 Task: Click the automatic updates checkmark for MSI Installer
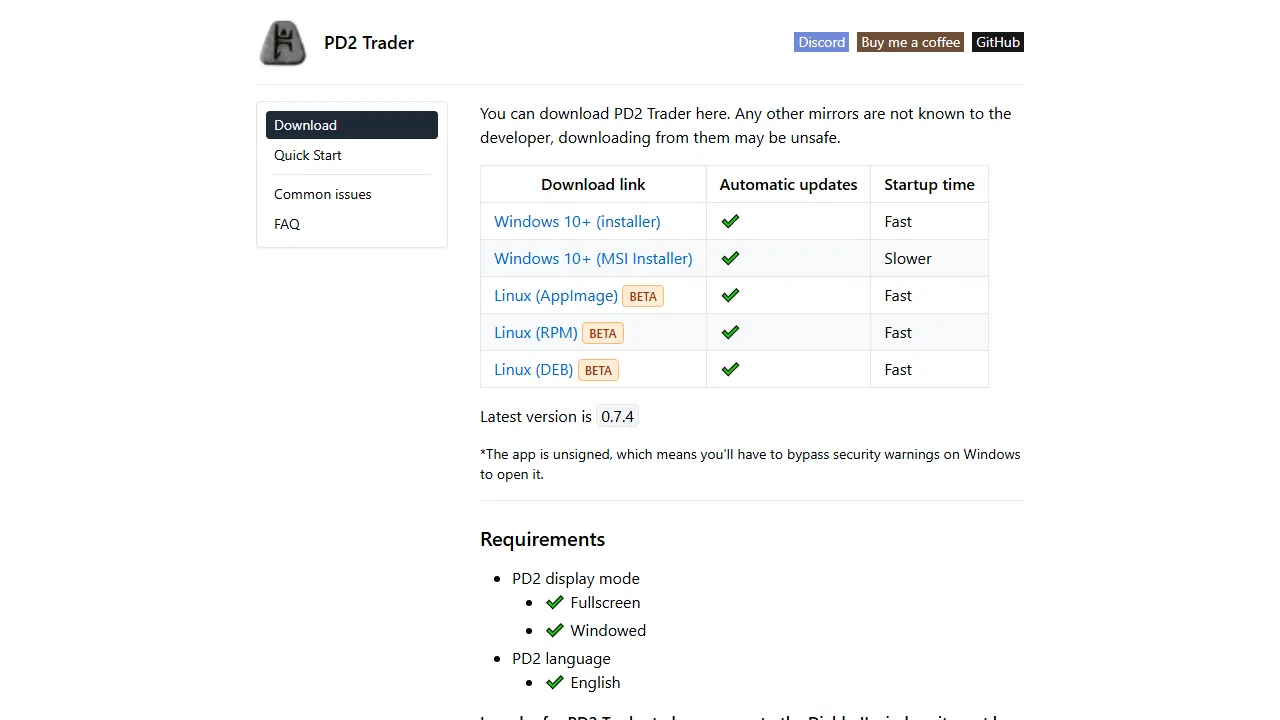tap(730, 257)
